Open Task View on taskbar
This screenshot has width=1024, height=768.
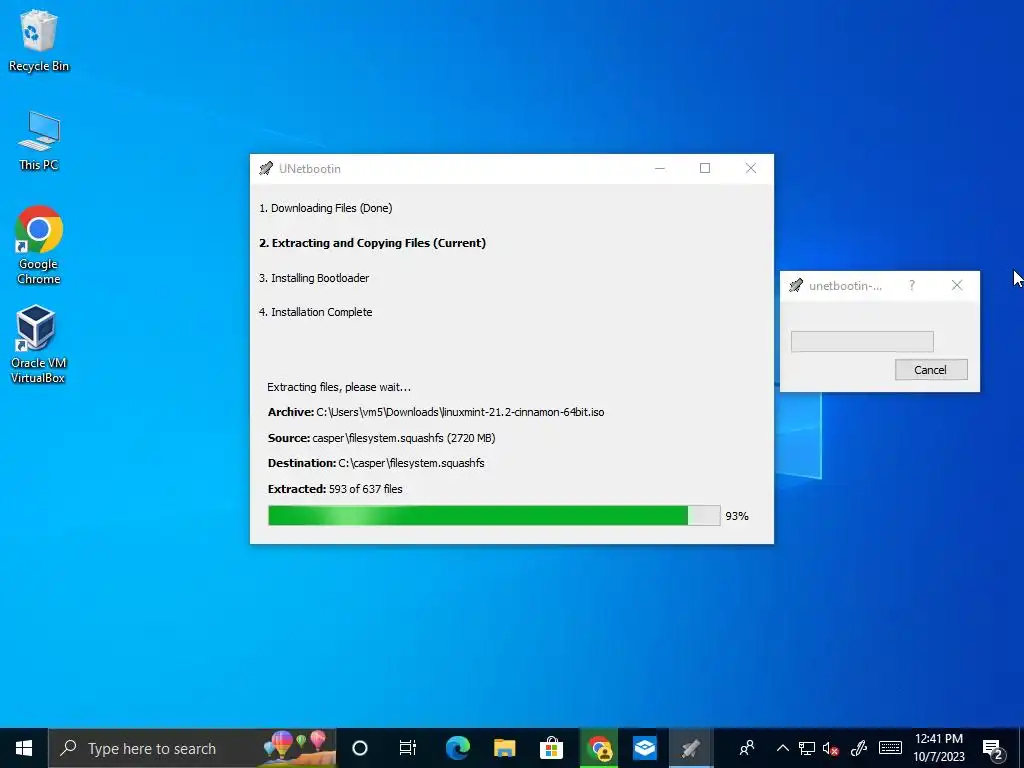tap(408, 748)
